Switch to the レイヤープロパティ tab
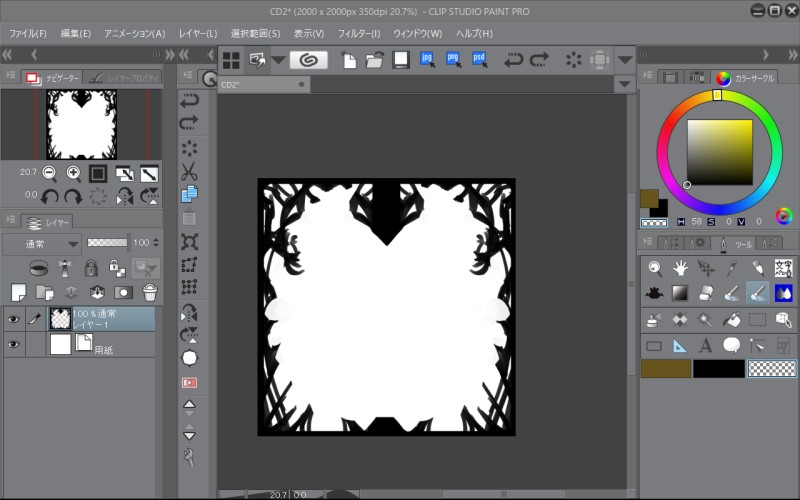800x500 pixels. click(x=122, y=77)
